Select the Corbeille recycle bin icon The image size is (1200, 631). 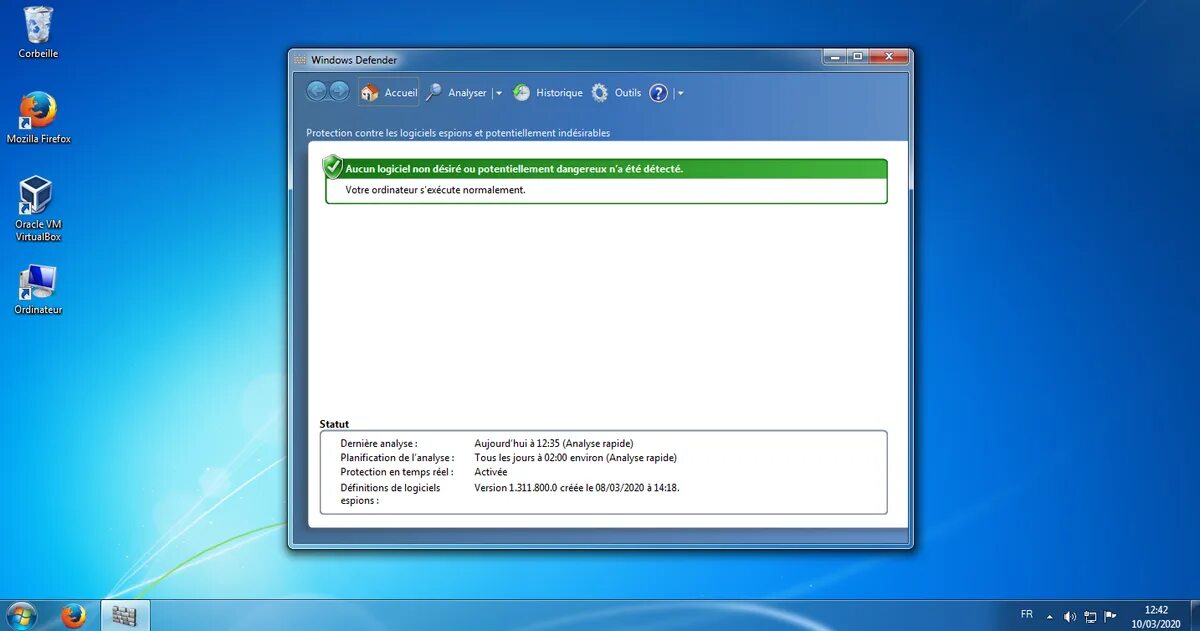[38, 33]
